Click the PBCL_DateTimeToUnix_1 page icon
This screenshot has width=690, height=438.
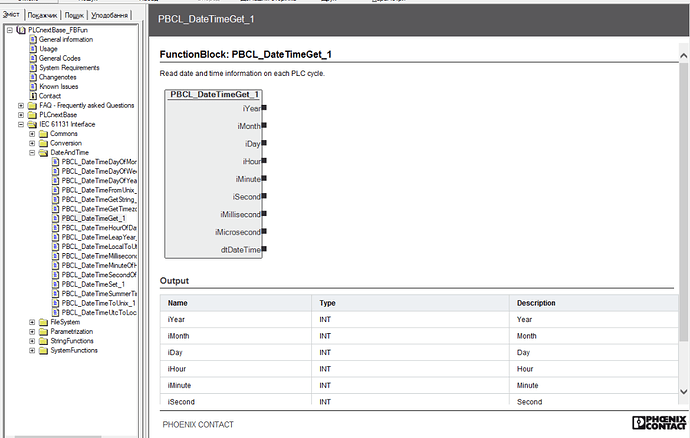55,303
